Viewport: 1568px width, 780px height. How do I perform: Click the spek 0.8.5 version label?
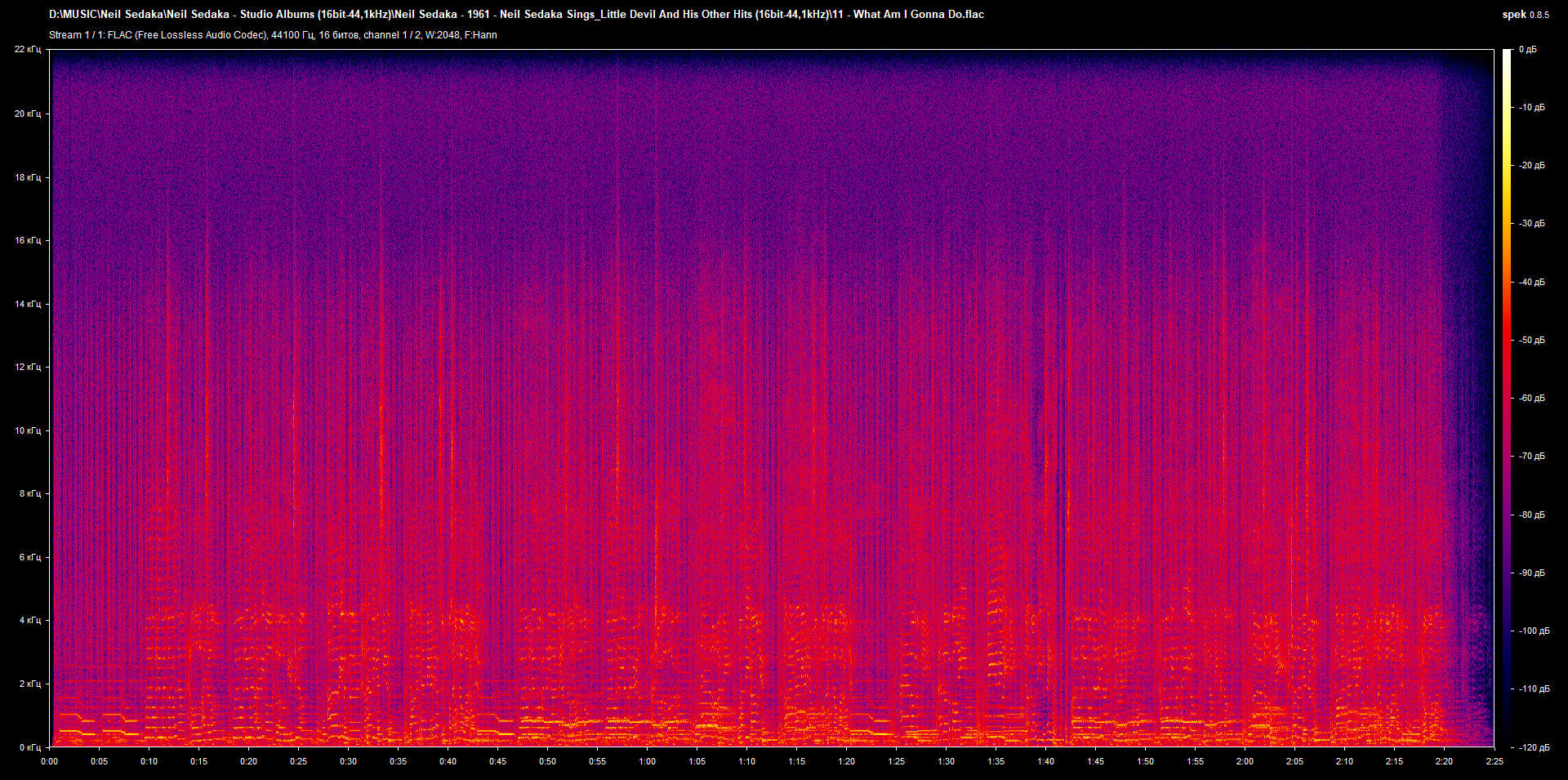coord(1526,15)
